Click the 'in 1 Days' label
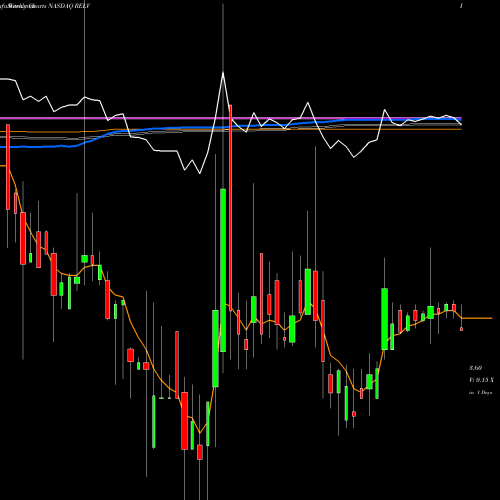The height and width of the screenshot is (500, 500). tap(480, 393)
